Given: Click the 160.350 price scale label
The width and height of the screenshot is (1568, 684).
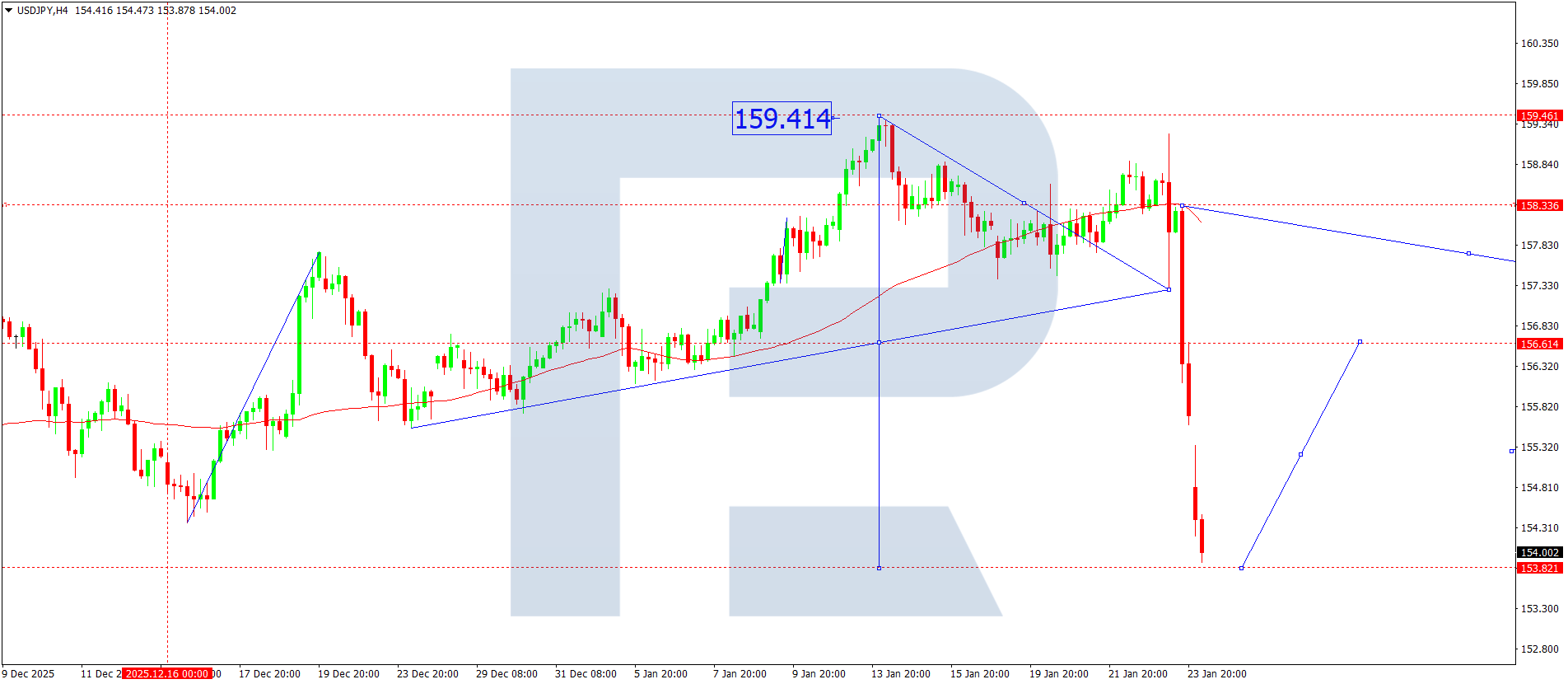Looking at the screenshot, I should point(1538,44).
